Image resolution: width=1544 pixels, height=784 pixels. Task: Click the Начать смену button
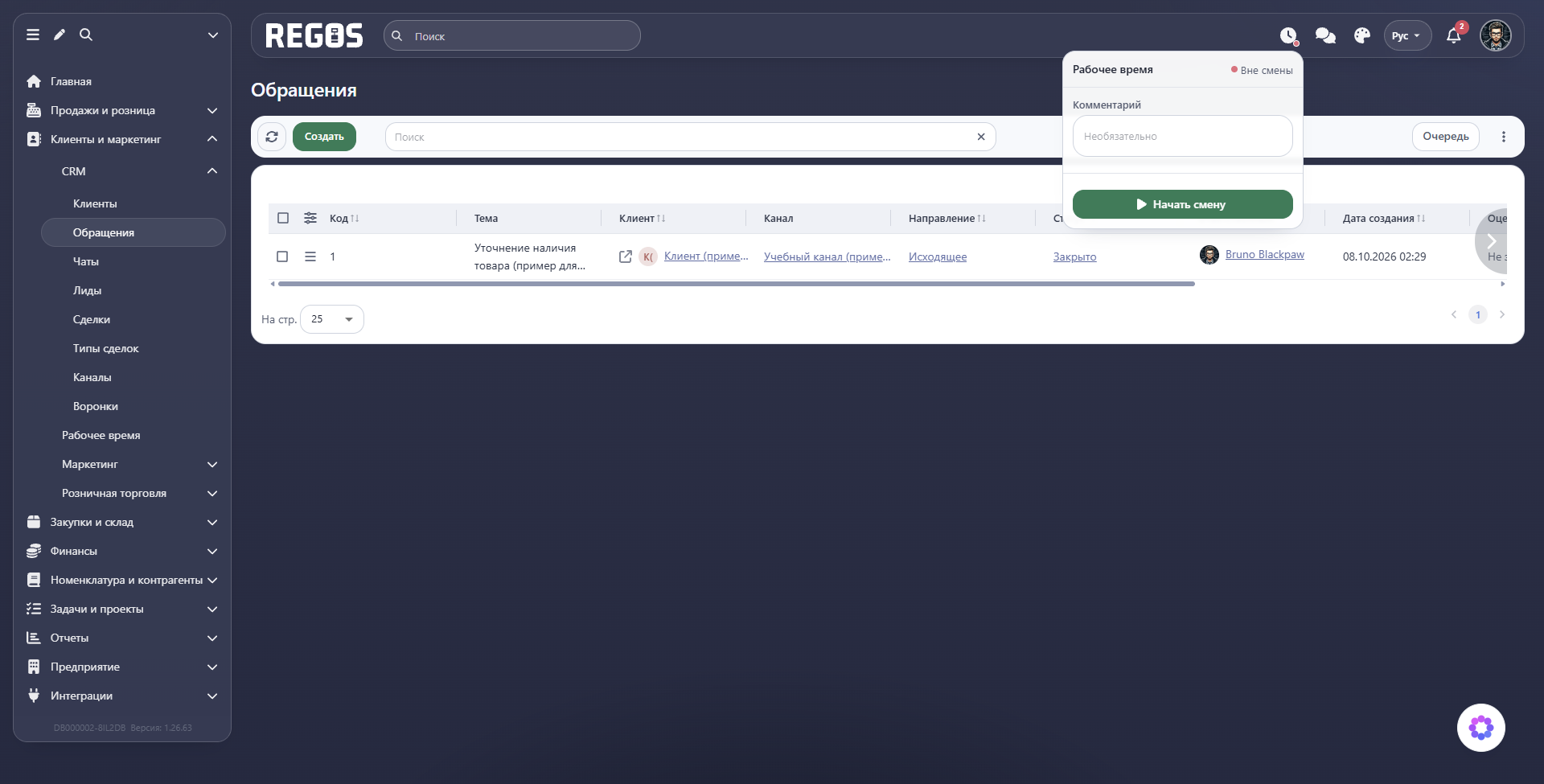pyautogui.click(x=1183, y=204)
